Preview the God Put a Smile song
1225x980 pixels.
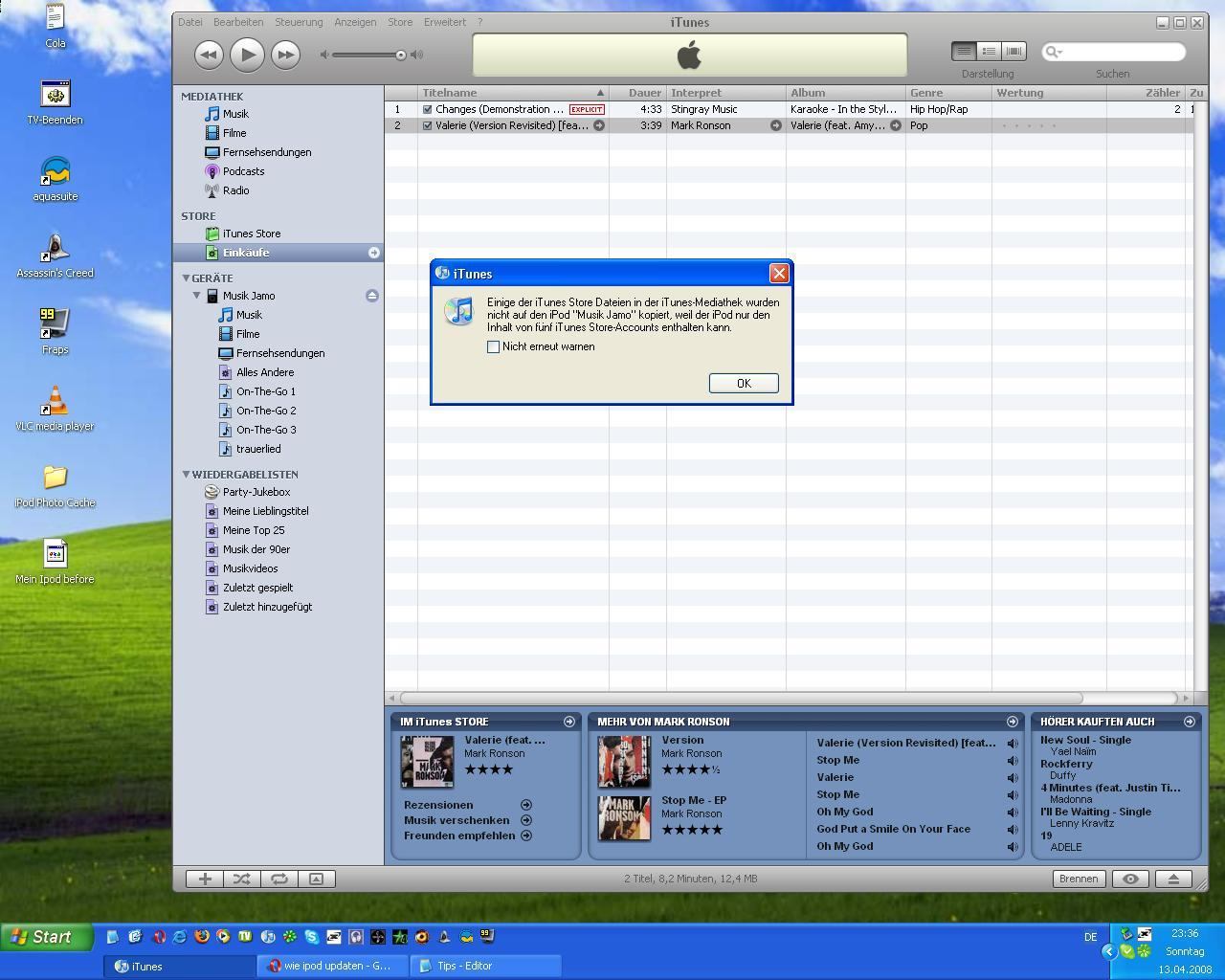[x=1013, y=830]
